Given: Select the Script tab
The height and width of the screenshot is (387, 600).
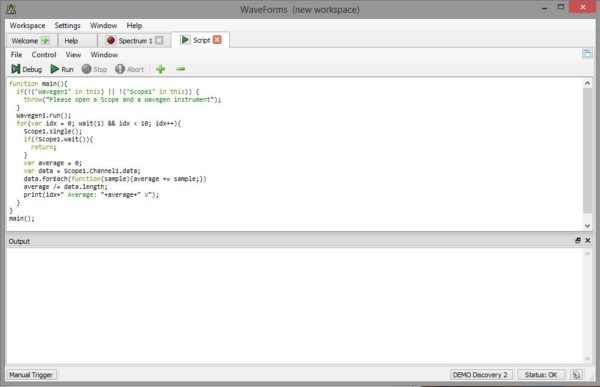Looking at the screenshot, I should [x=201, y=40].
